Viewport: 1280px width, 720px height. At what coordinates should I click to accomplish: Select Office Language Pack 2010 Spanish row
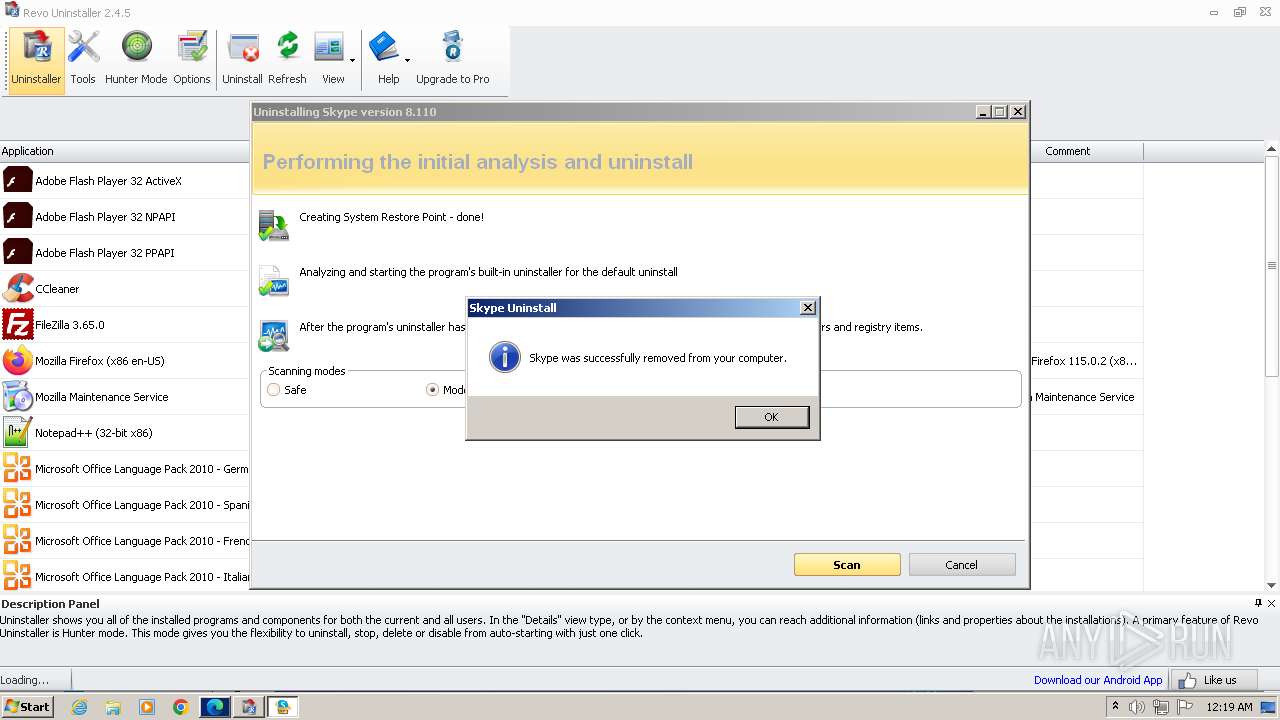click(125, 505)
